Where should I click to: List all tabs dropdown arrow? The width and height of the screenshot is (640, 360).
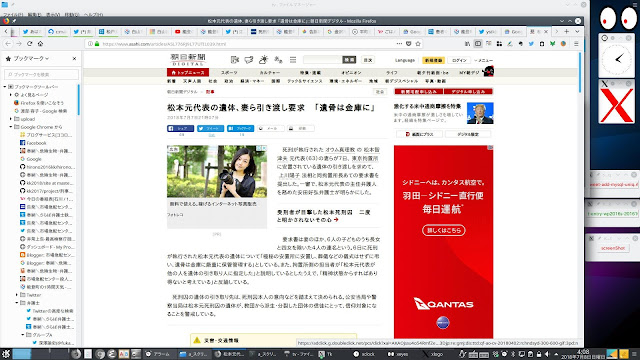577,31
